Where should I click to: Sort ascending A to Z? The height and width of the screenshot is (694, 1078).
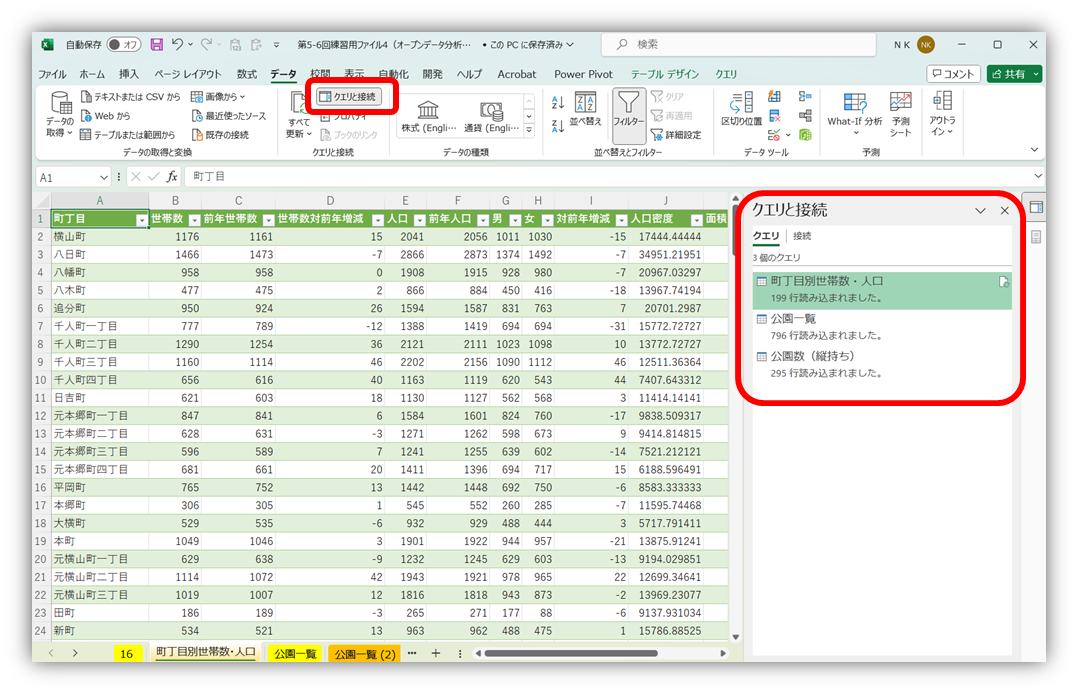pos(558,102)
